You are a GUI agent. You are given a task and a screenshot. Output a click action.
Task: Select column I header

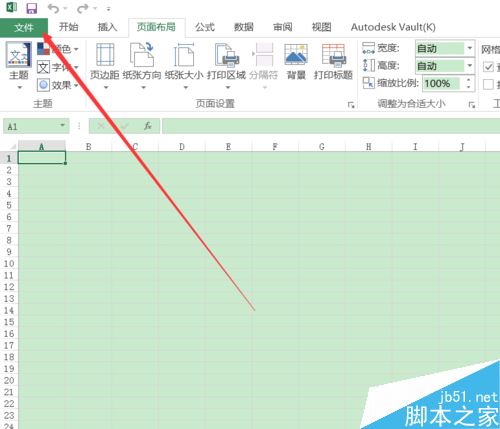point(415,146)
